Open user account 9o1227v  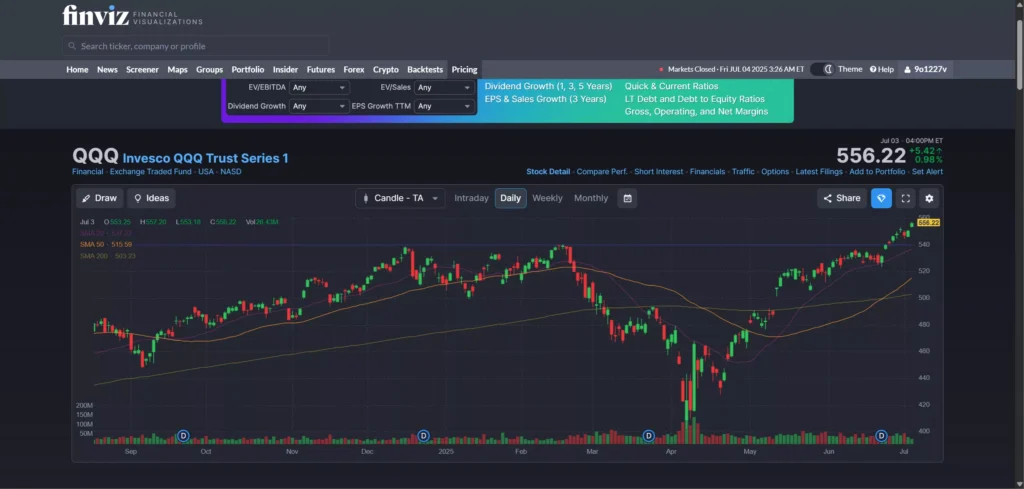click(x=925, y=69)
